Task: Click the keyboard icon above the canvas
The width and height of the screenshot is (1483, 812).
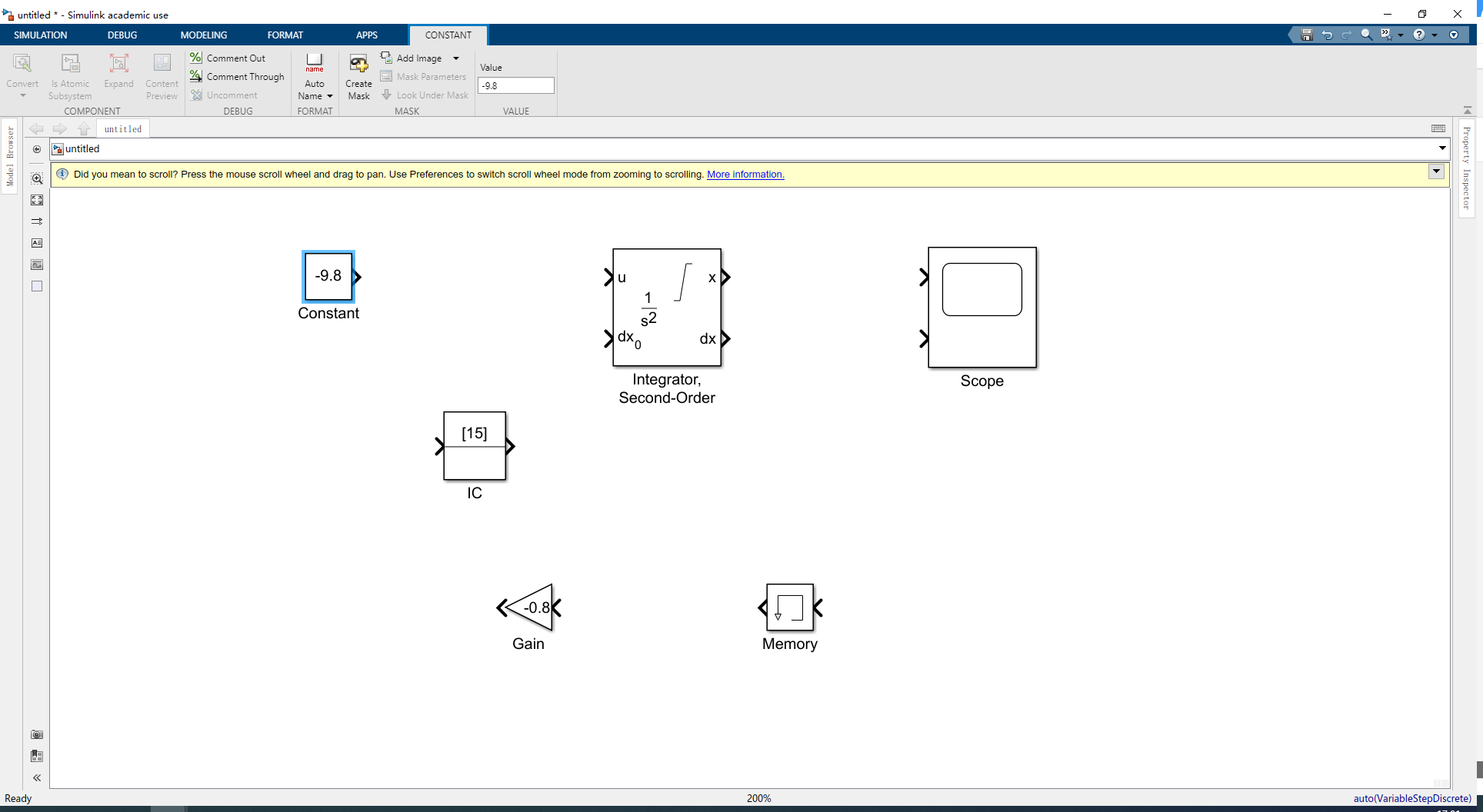Action: [1438, 128]
